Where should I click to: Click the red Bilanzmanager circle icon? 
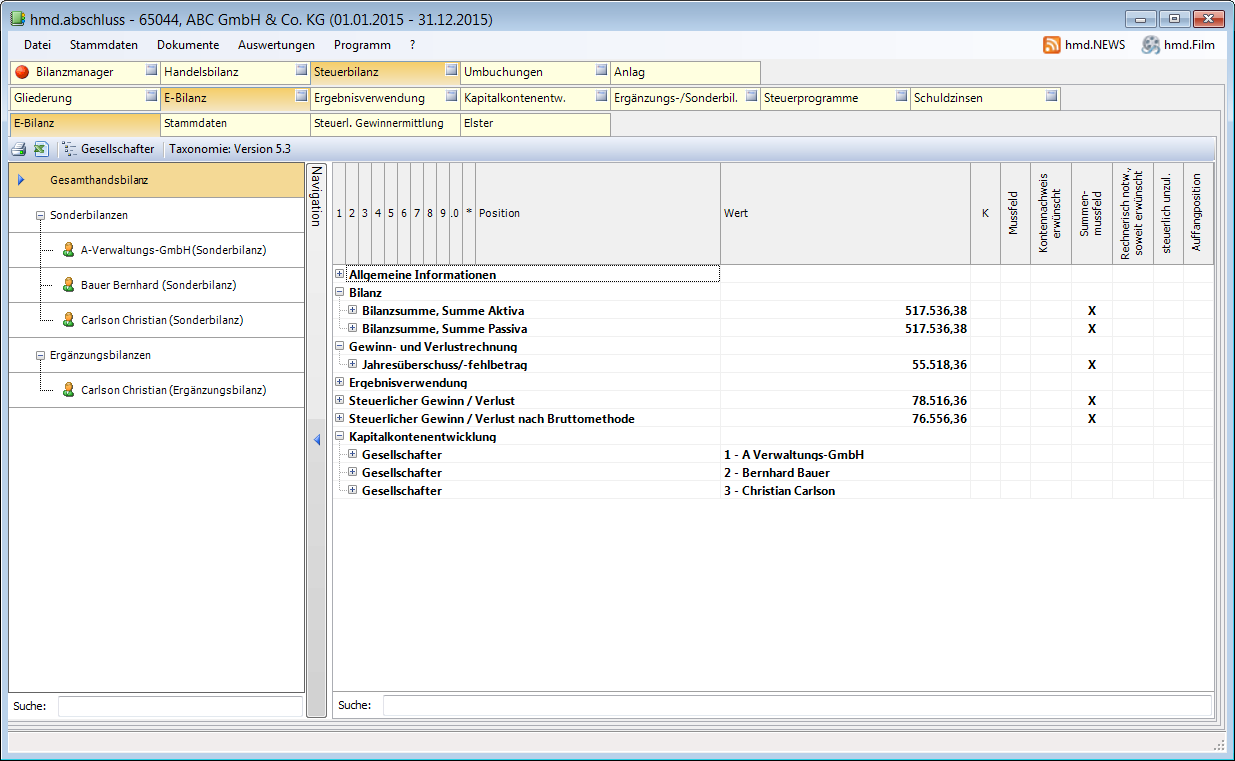coord(22,72)
